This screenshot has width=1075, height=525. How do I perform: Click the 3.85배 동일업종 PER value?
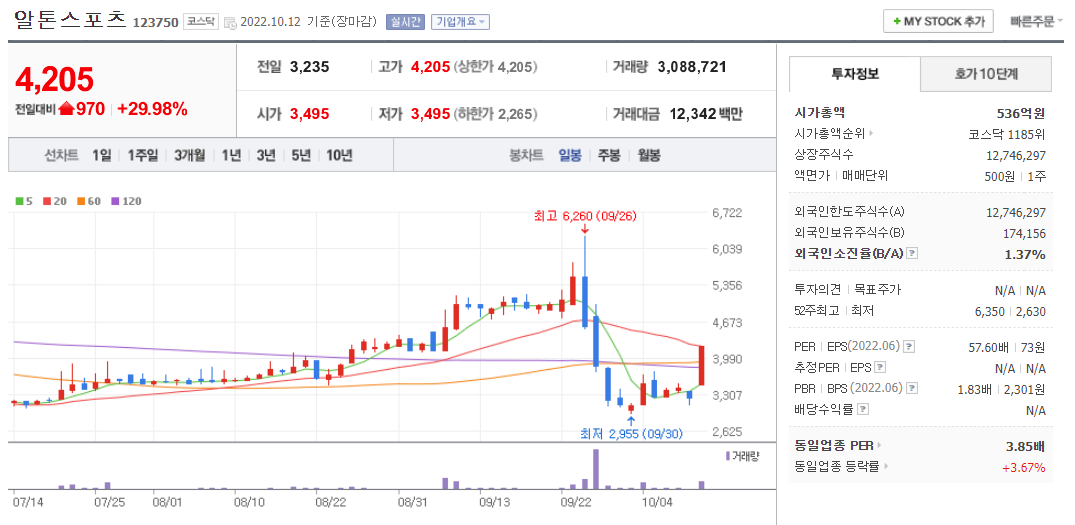pyautogui.click(x=1026, y=446)
